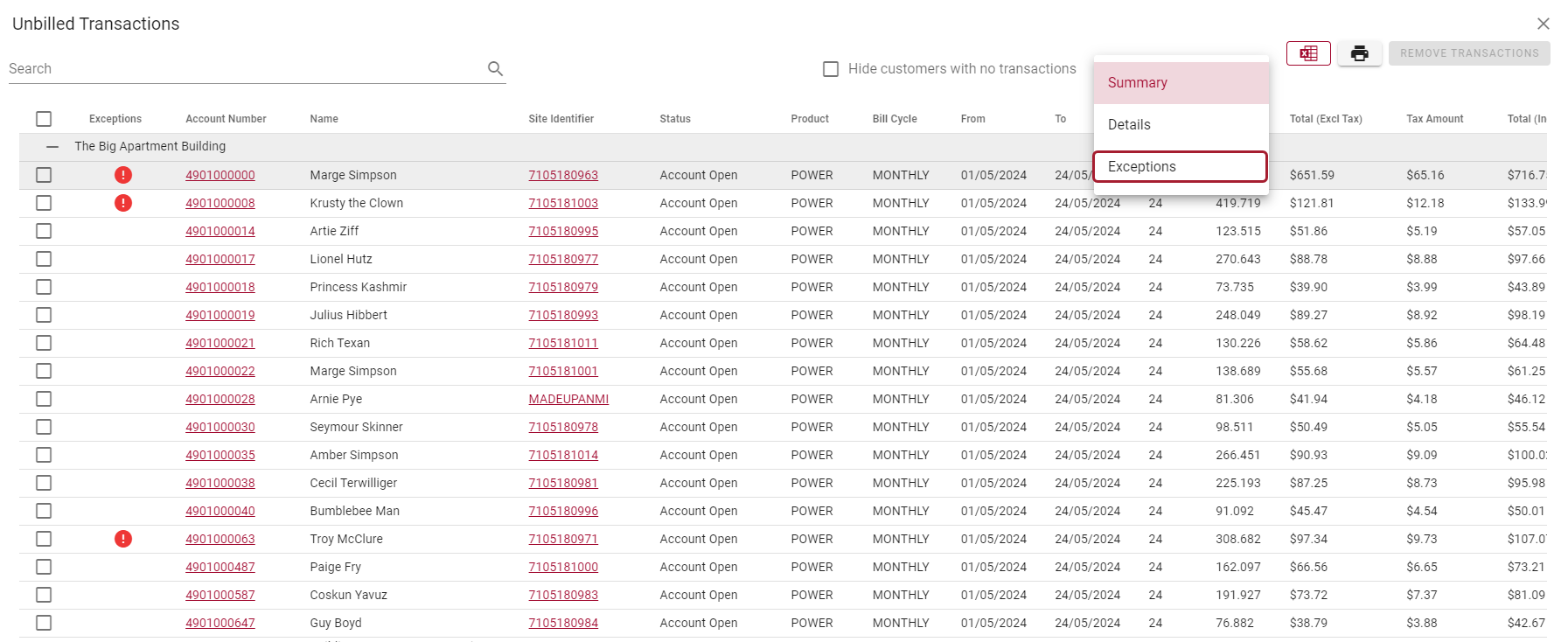Screen dimensions: 1568x642
Task: Click the name Amber Simpson
Action: click(x=353, y=455)
